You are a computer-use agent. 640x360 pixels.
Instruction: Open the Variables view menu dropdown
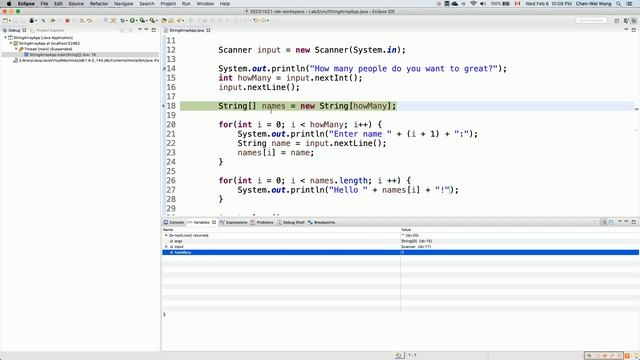click(620, 222)
